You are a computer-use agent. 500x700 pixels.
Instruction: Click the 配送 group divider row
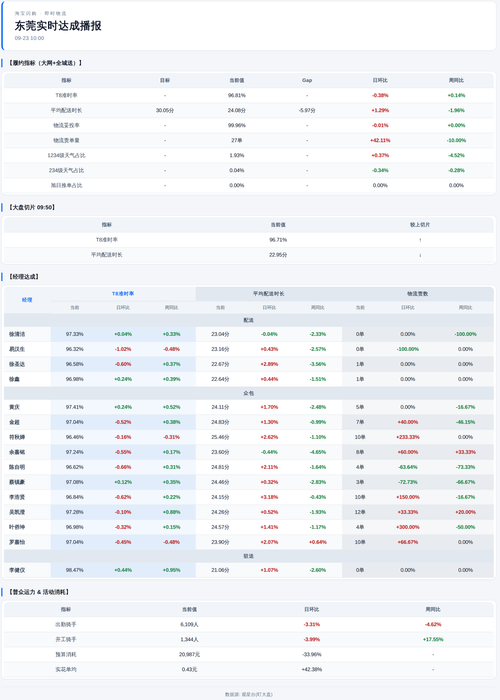coord(249,321)
